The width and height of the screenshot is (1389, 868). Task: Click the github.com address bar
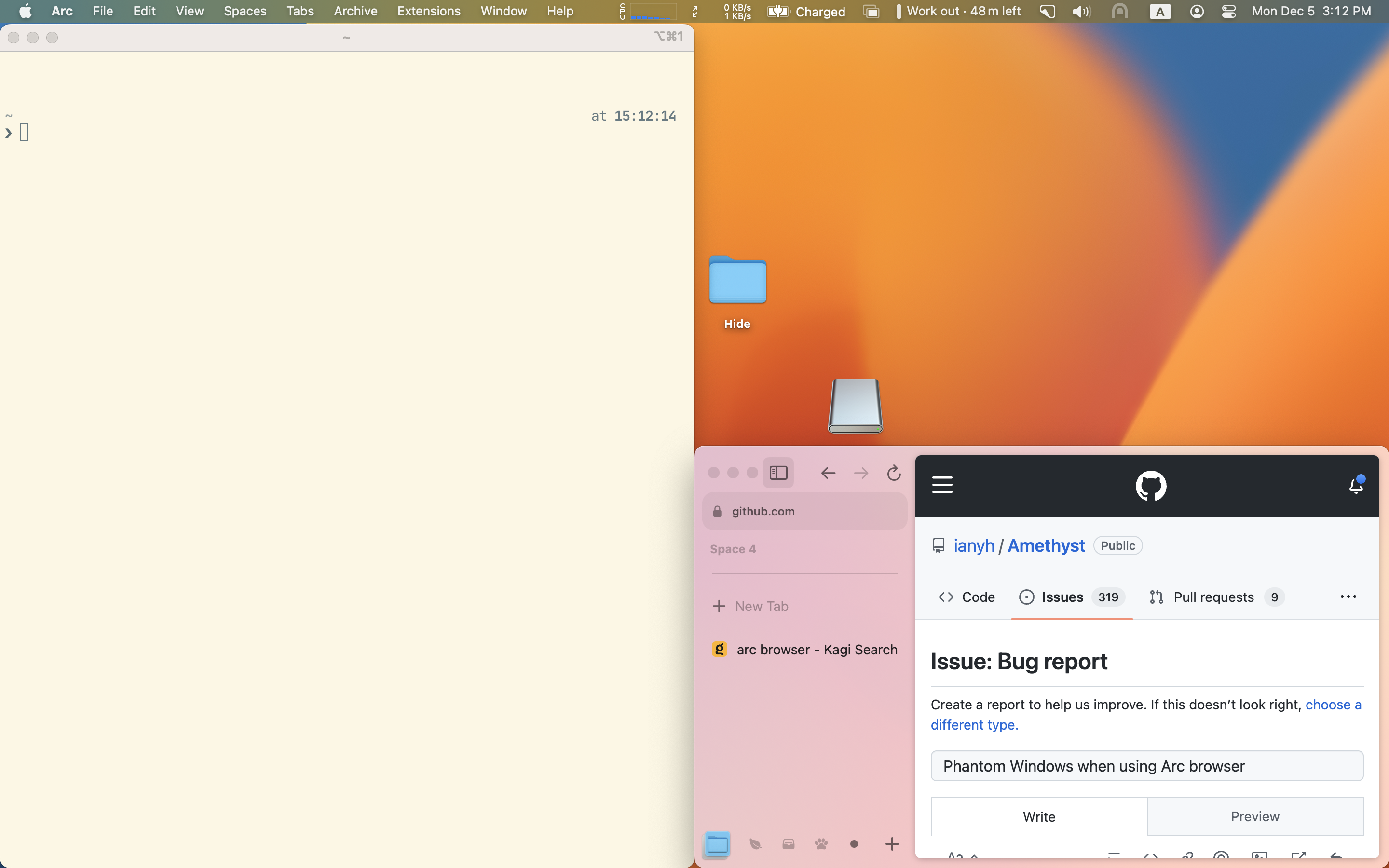tap(804, 511)
